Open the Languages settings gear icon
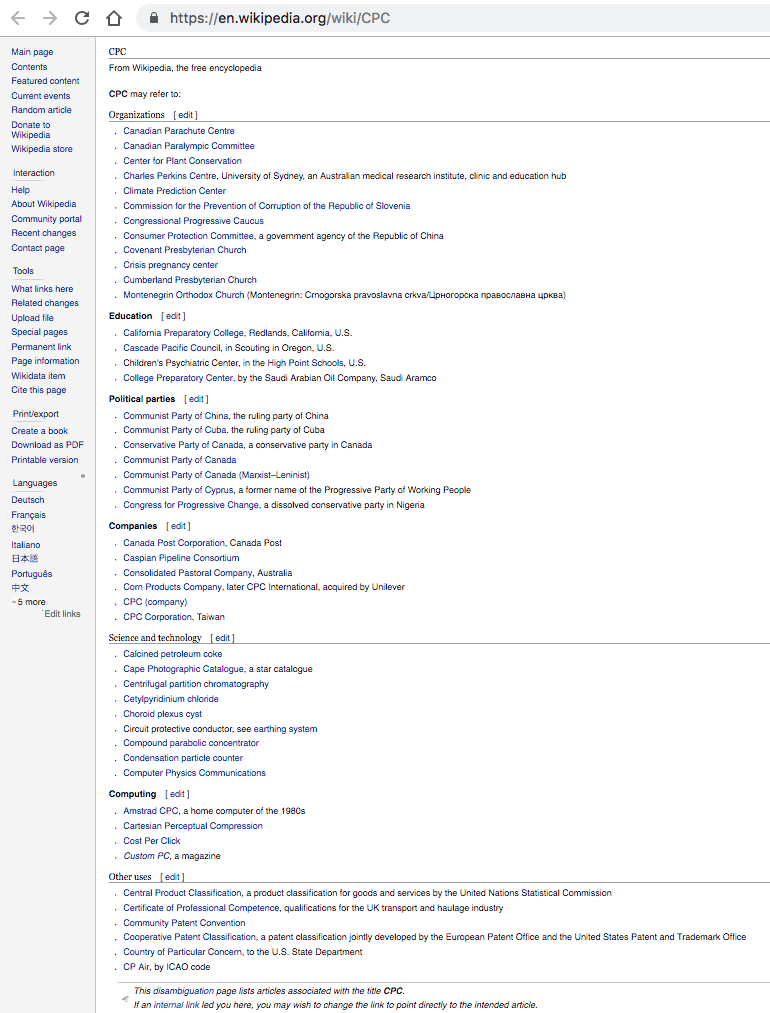 coord(83,476)
